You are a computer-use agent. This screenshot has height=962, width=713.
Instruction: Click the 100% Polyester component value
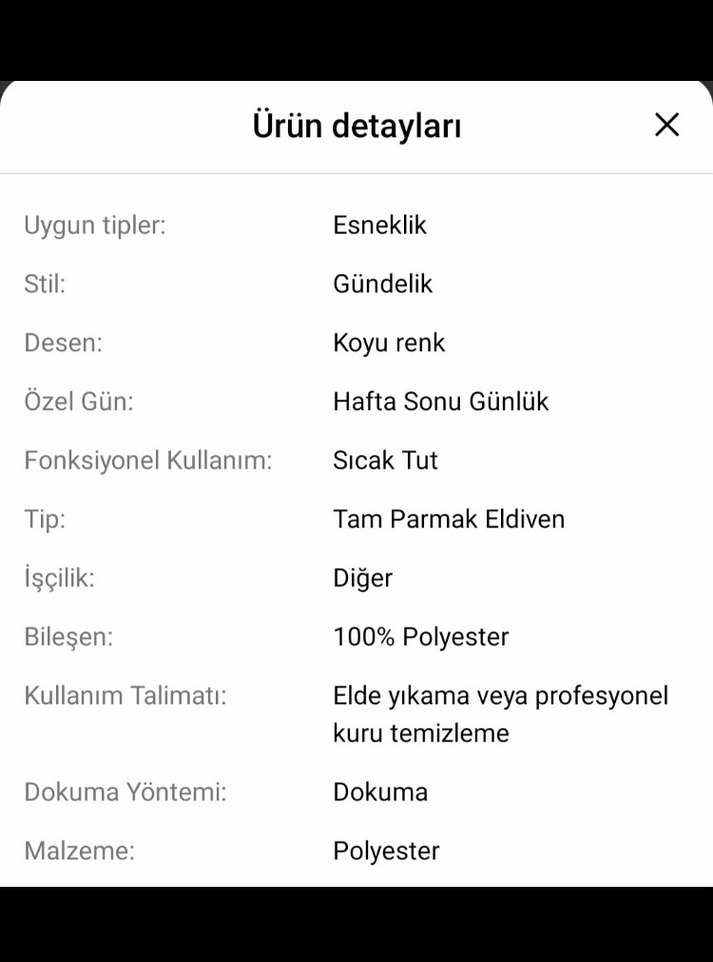(x=421, y=636)
